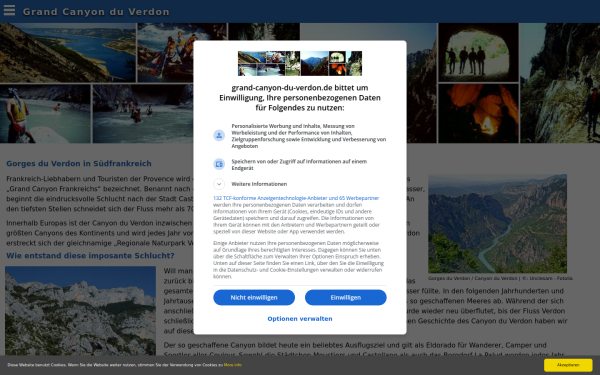This screenshot has width=600, height=375.
Task: Open Optionen verwalten link
Action: (x=300, y=319)
